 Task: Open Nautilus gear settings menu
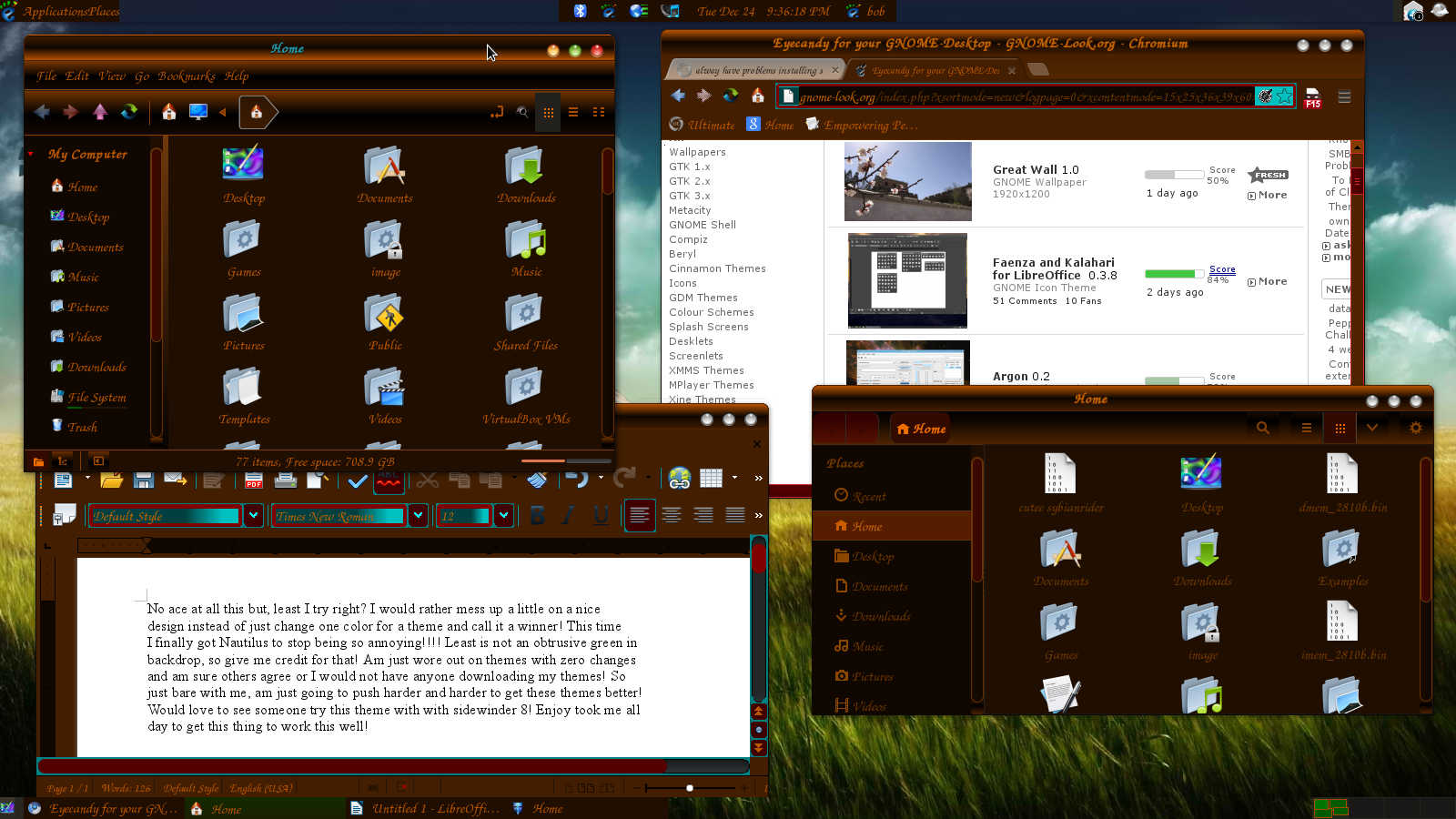pyautogui.click(x=1415, y=428)
